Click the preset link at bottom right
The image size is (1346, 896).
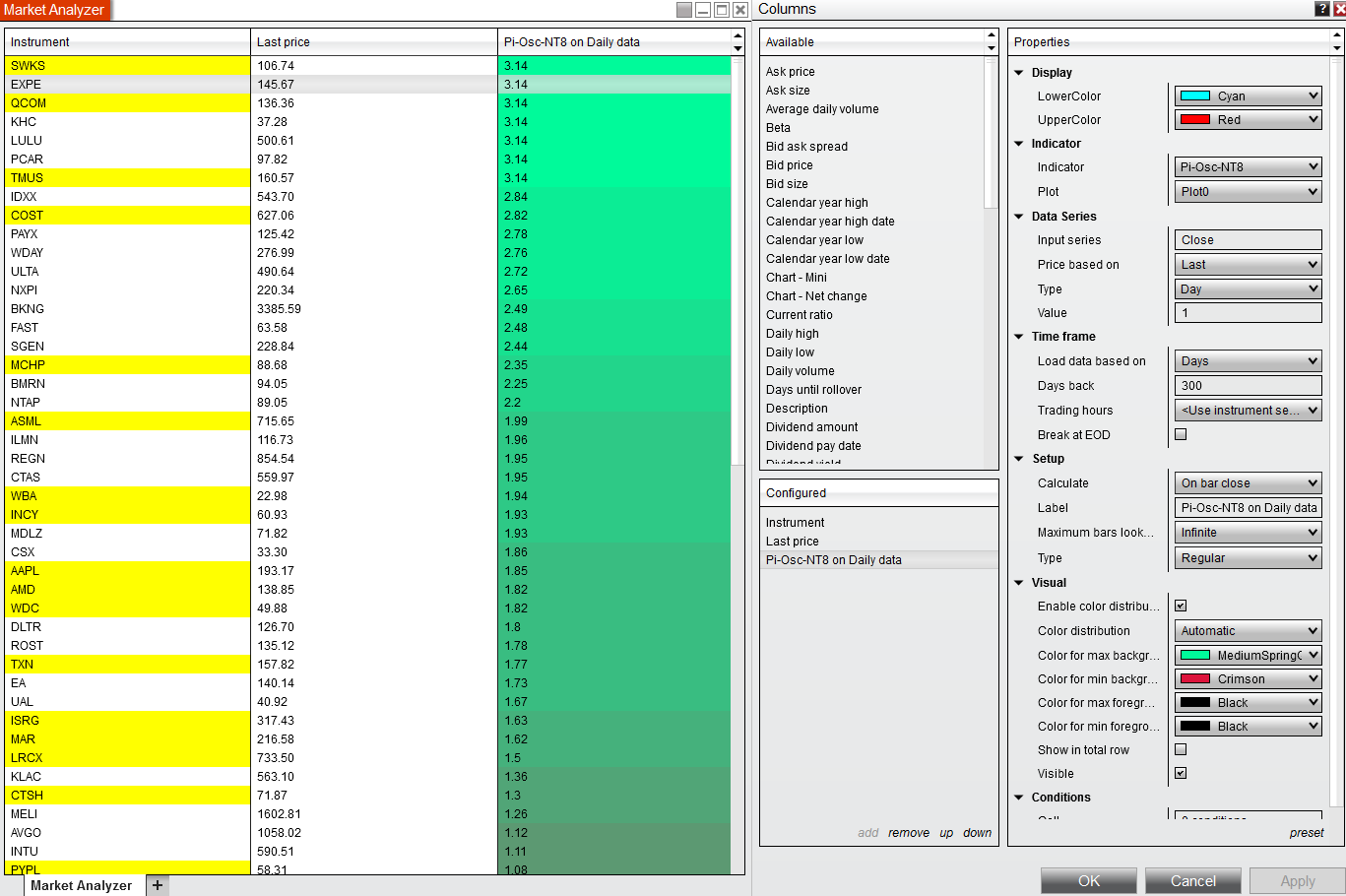point(1307,832)
